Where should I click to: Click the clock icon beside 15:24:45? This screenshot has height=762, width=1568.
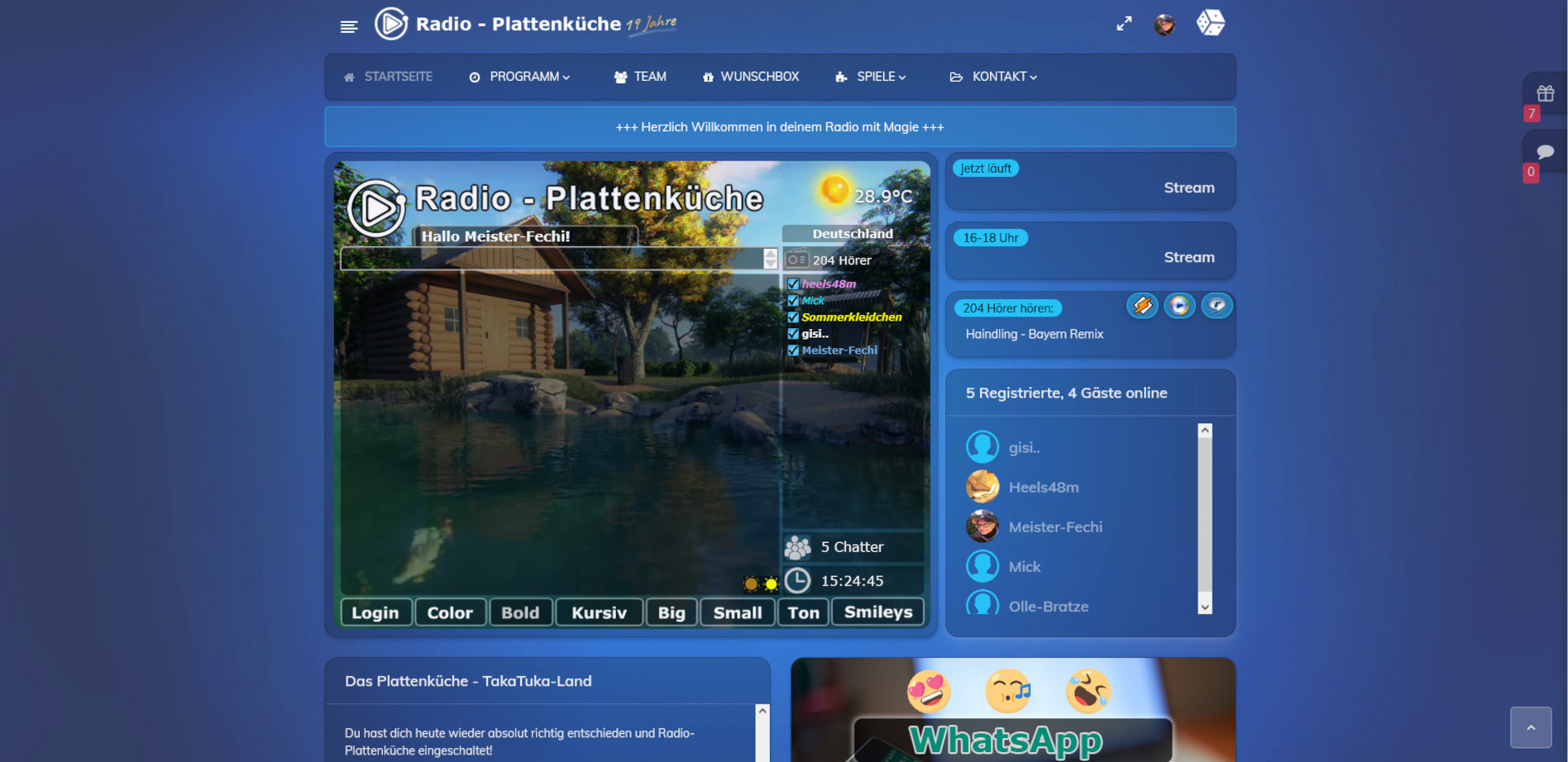point(797,581)
